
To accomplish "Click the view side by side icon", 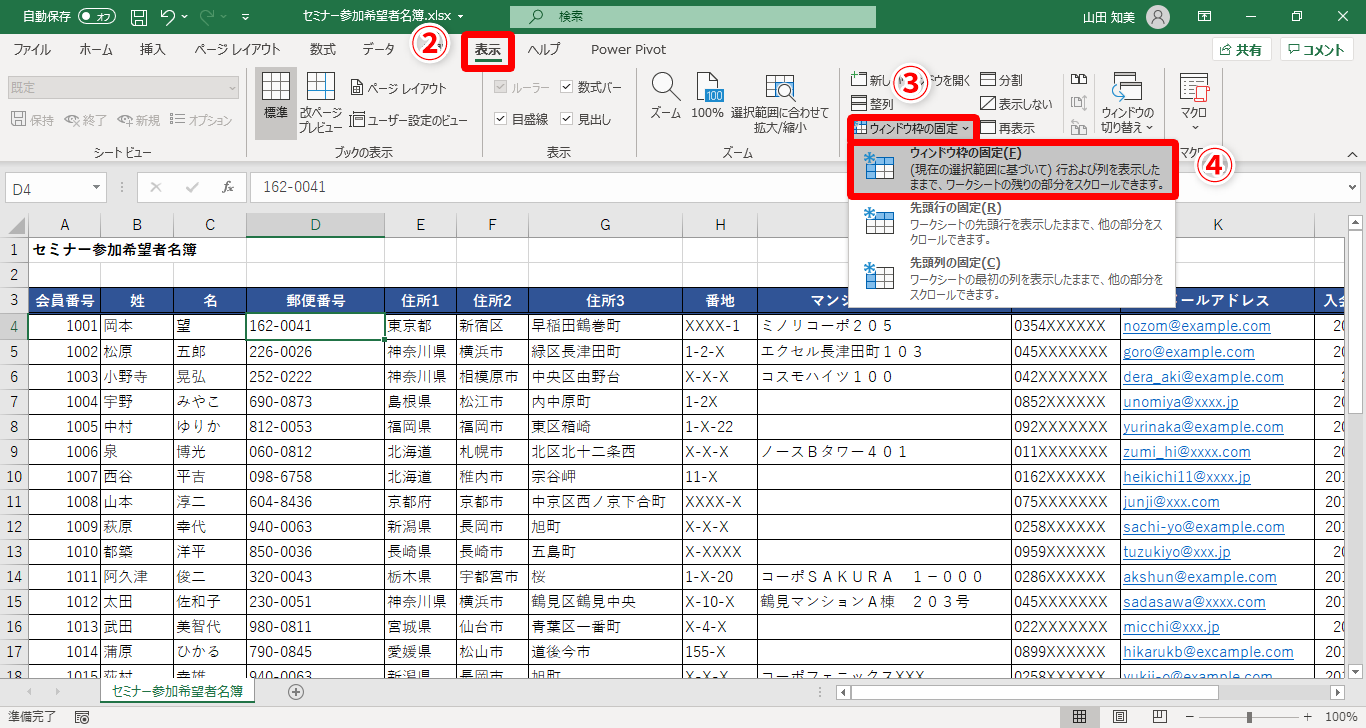I will (1079, 79).
